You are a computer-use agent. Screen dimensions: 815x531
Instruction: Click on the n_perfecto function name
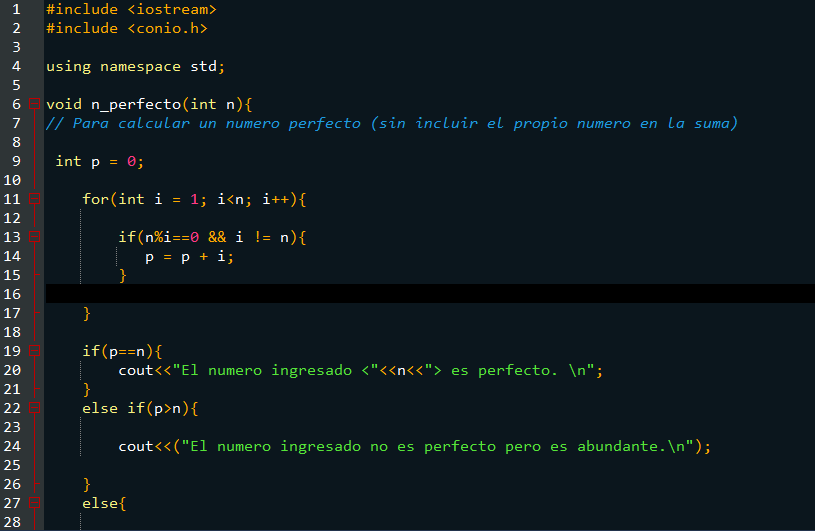coord(136,104)
